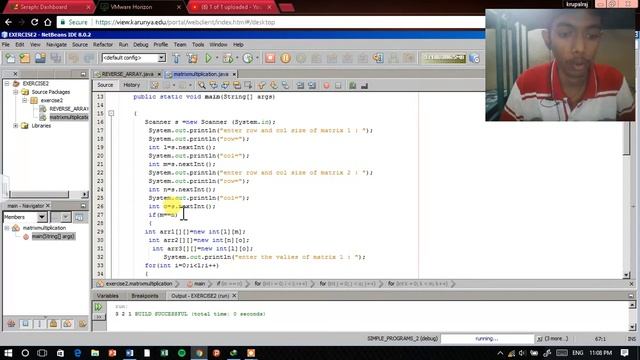This screenshot has width=640, height=360.
Task: Click the '(3 more...)' link in the status bar
Action: [x=556, y=339]
